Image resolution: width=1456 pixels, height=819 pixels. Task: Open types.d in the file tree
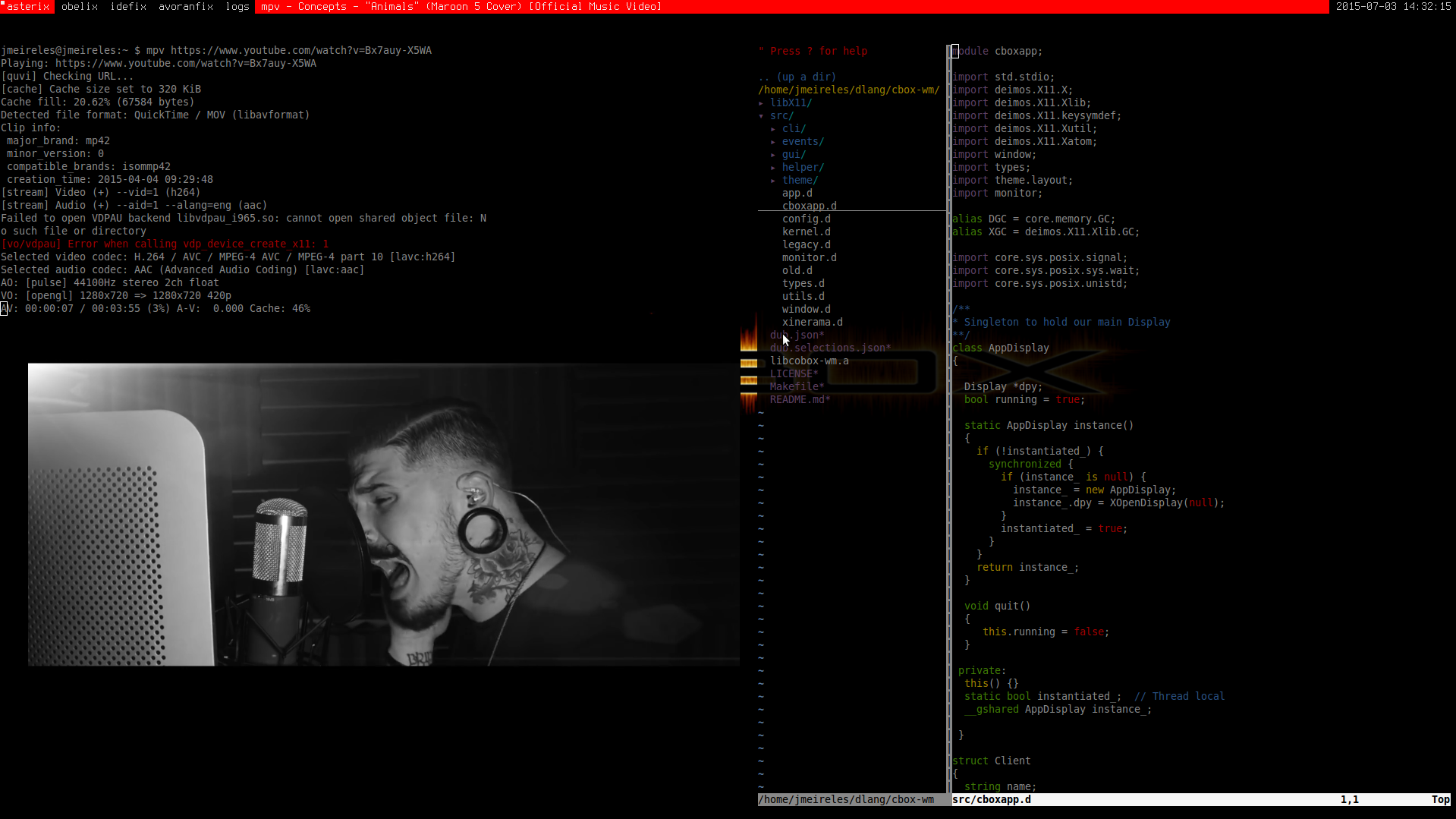click(x=803, y=284)
